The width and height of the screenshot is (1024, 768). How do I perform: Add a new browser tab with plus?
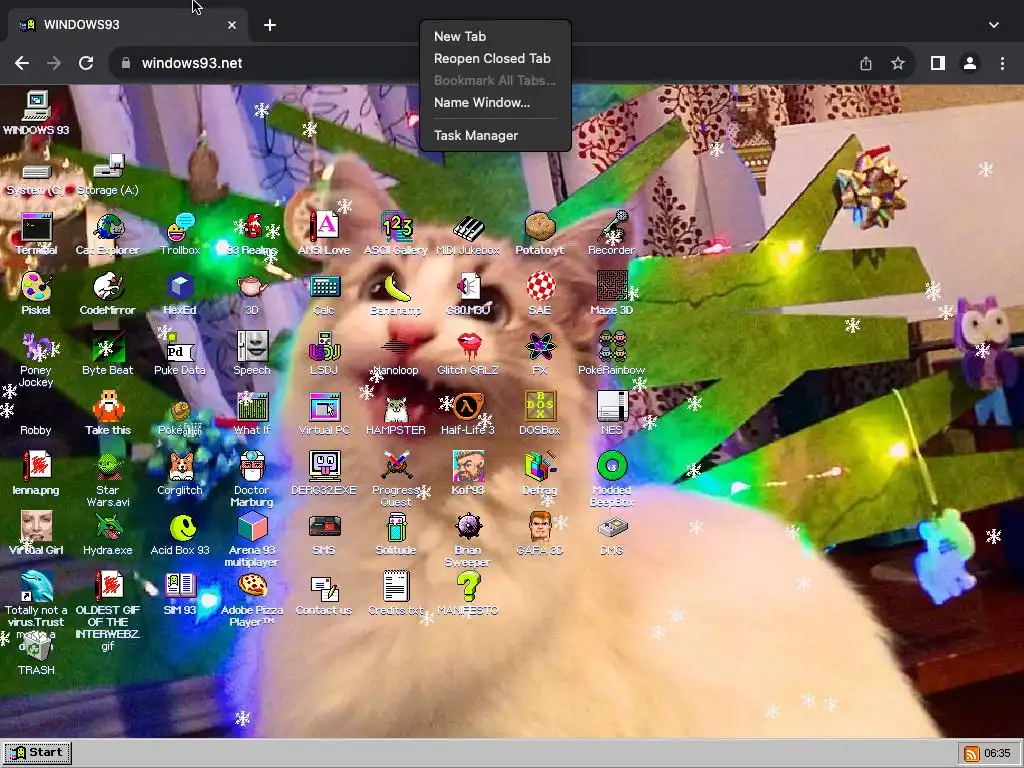coord(270,25)
